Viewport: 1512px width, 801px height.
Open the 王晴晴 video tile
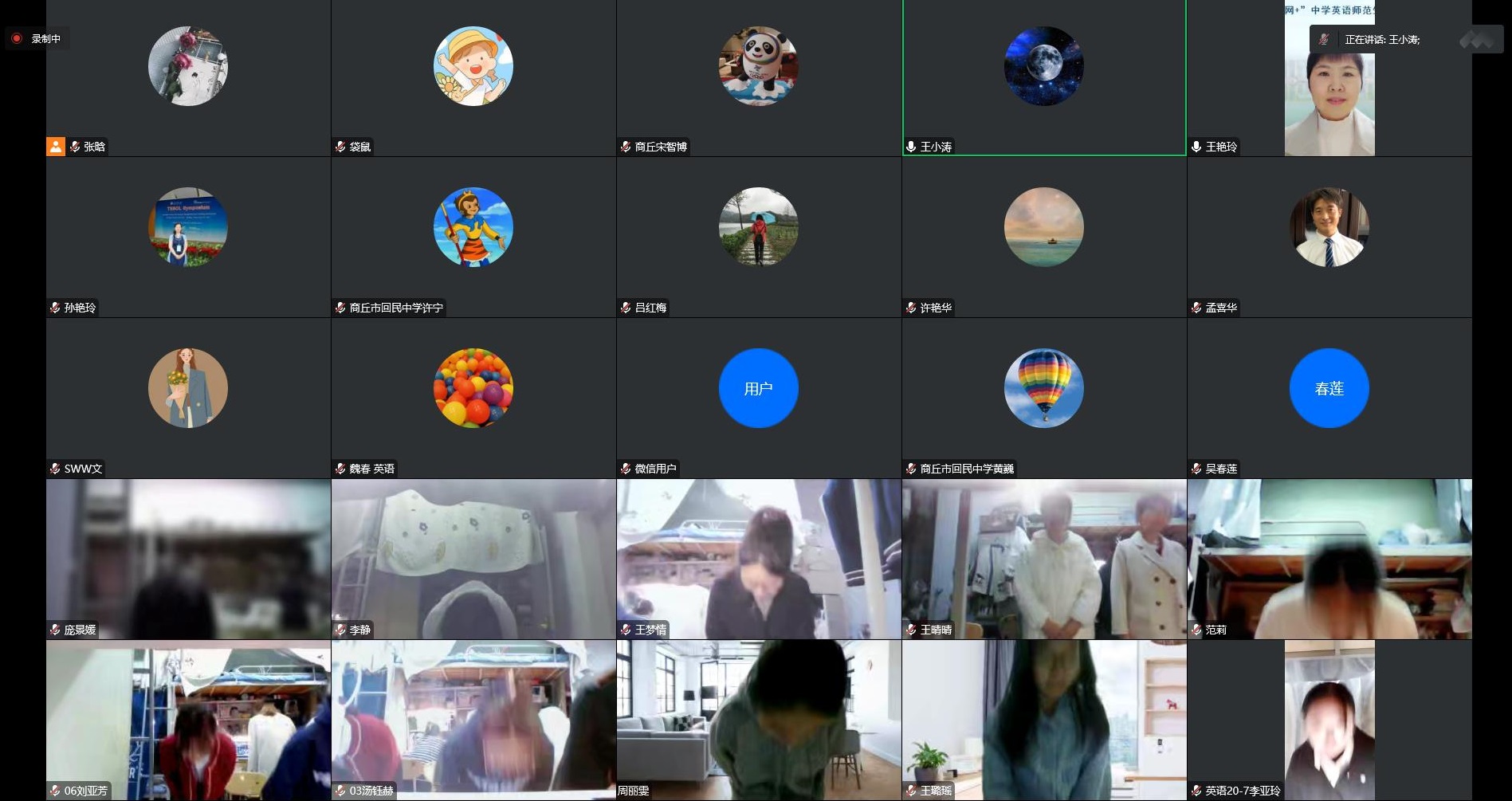click(1043, 558)
